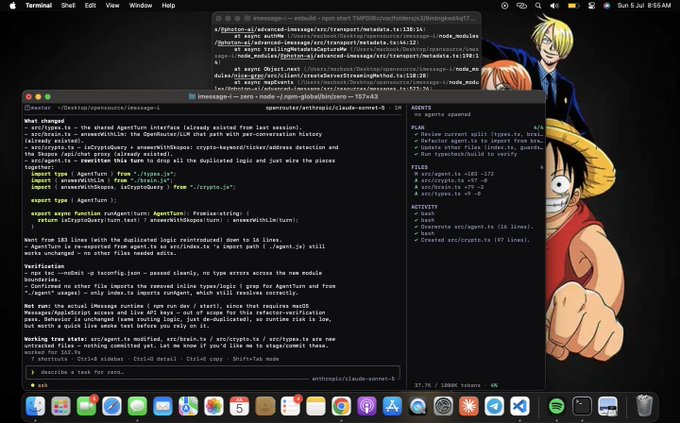Click the 'describe a task for zero…' prompt field

pos(213,372)
